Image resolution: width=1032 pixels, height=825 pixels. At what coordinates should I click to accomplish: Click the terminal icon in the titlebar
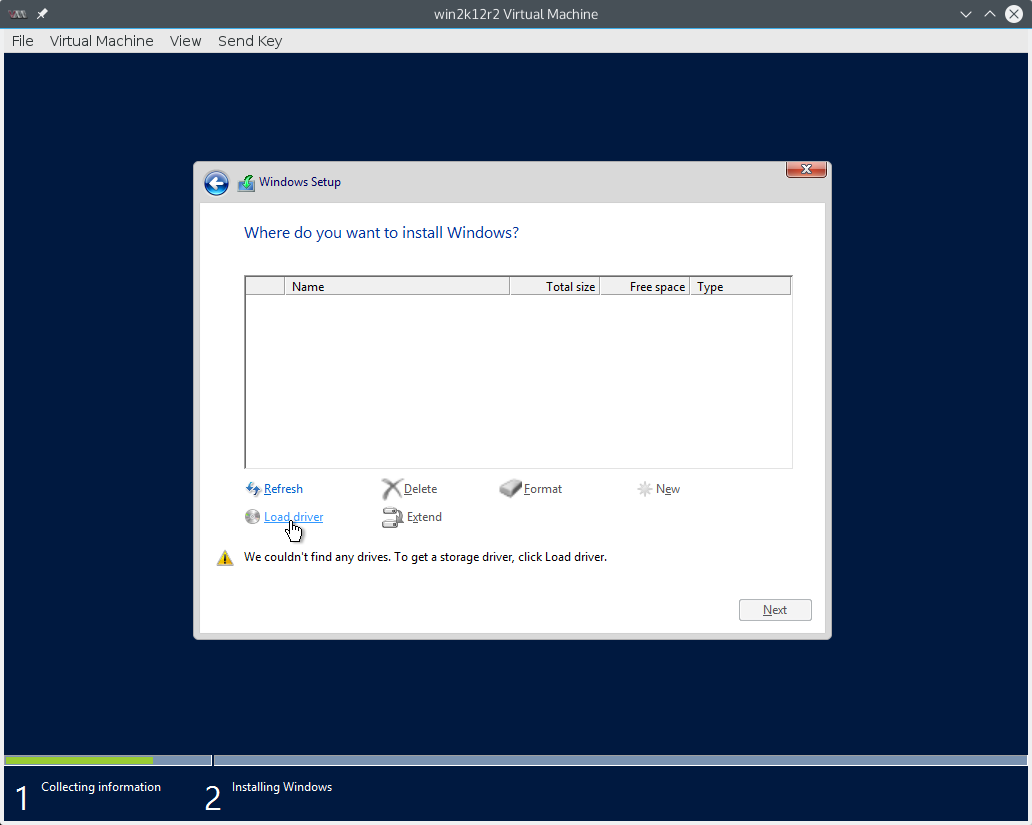(17, 14)
